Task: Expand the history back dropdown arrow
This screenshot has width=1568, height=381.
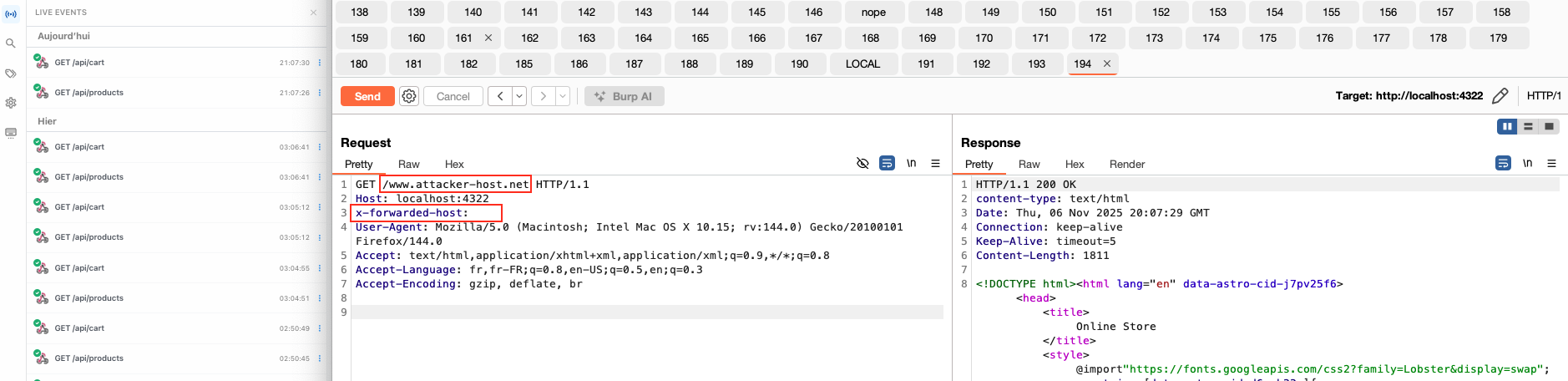Action: click(x=519, y=96)
